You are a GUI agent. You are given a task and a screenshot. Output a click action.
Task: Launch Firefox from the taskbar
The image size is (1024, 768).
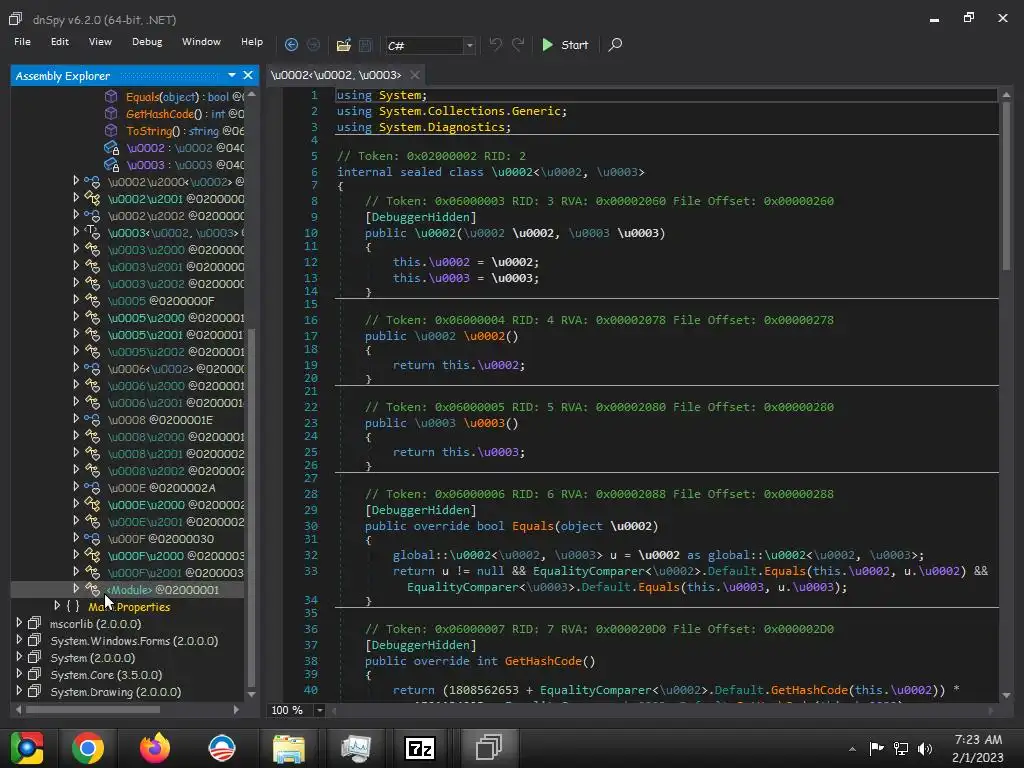(x=154, y=747)
